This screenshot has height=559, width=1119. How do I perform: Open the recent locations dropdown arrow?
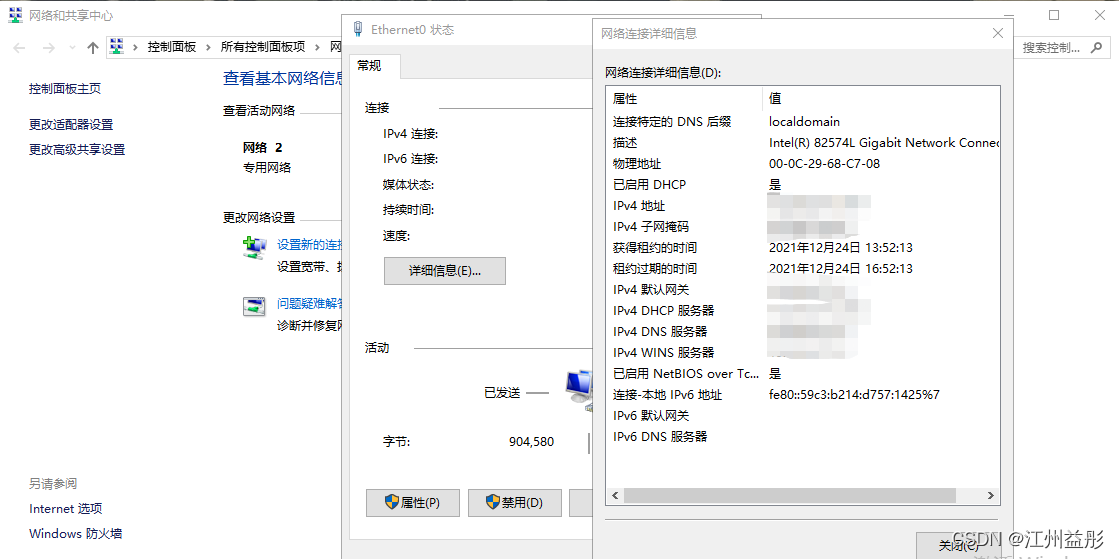pos(71,48)
